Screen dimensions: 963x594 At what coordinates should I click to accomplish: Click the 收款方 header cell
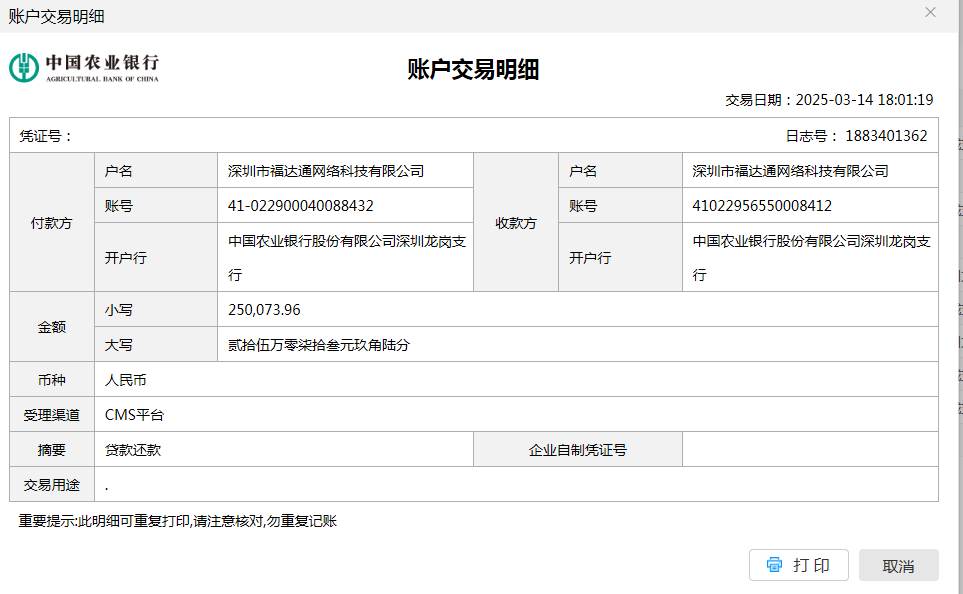click(x=516, y=222)
